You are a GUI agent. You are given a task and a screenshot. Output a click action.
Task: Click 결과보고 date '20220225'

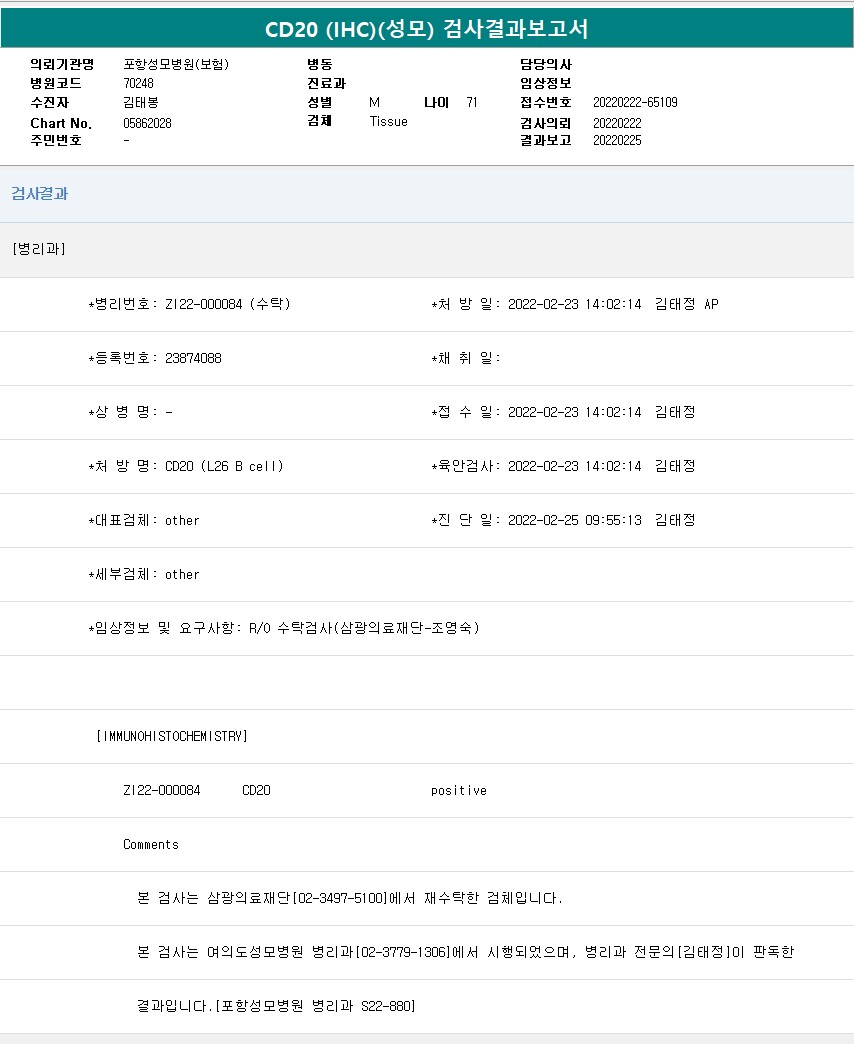pyautogui.click(x=617, y=140)
